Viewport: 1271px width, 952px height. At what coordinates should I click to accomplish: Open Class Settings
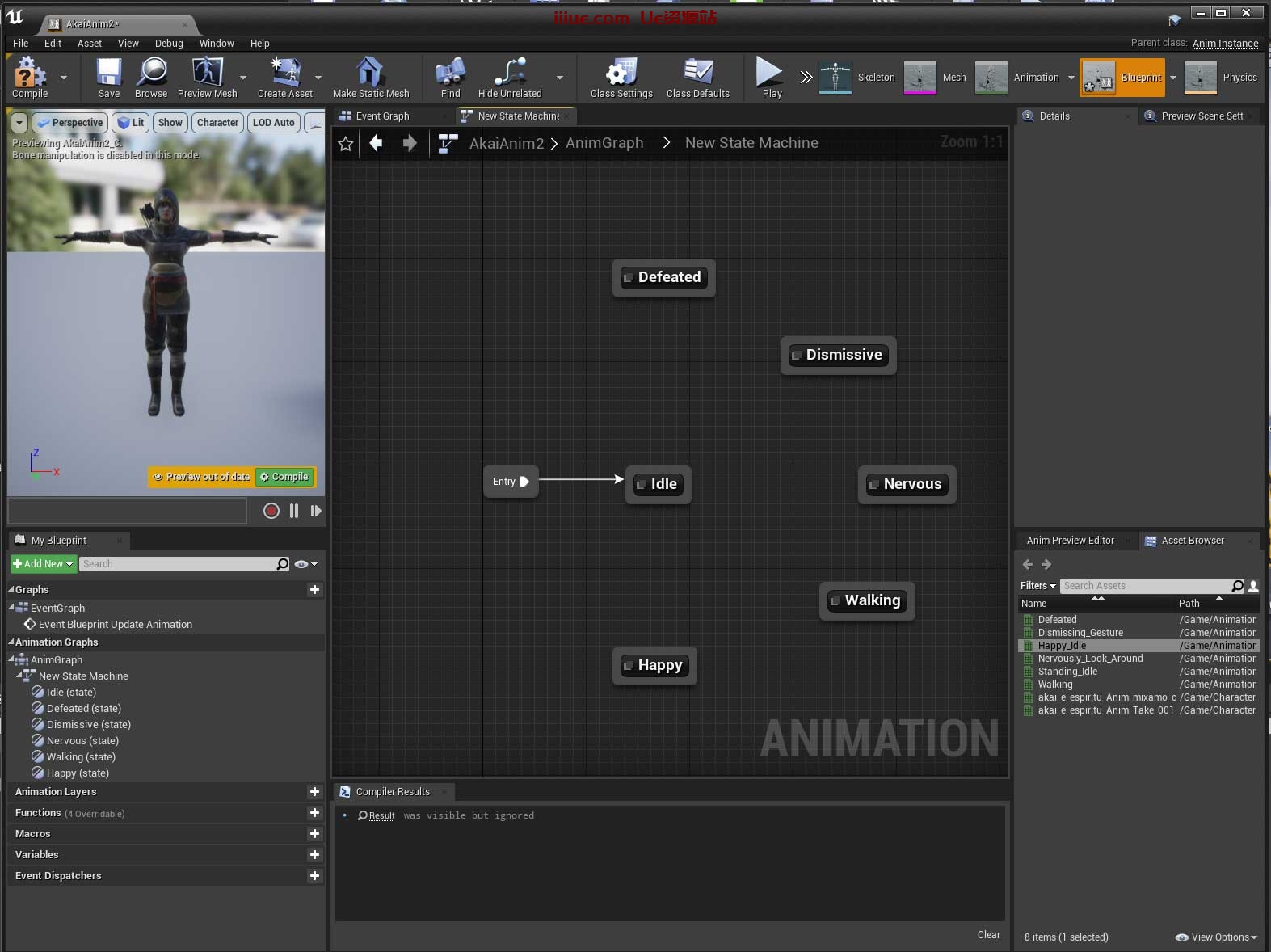(621, 74)
